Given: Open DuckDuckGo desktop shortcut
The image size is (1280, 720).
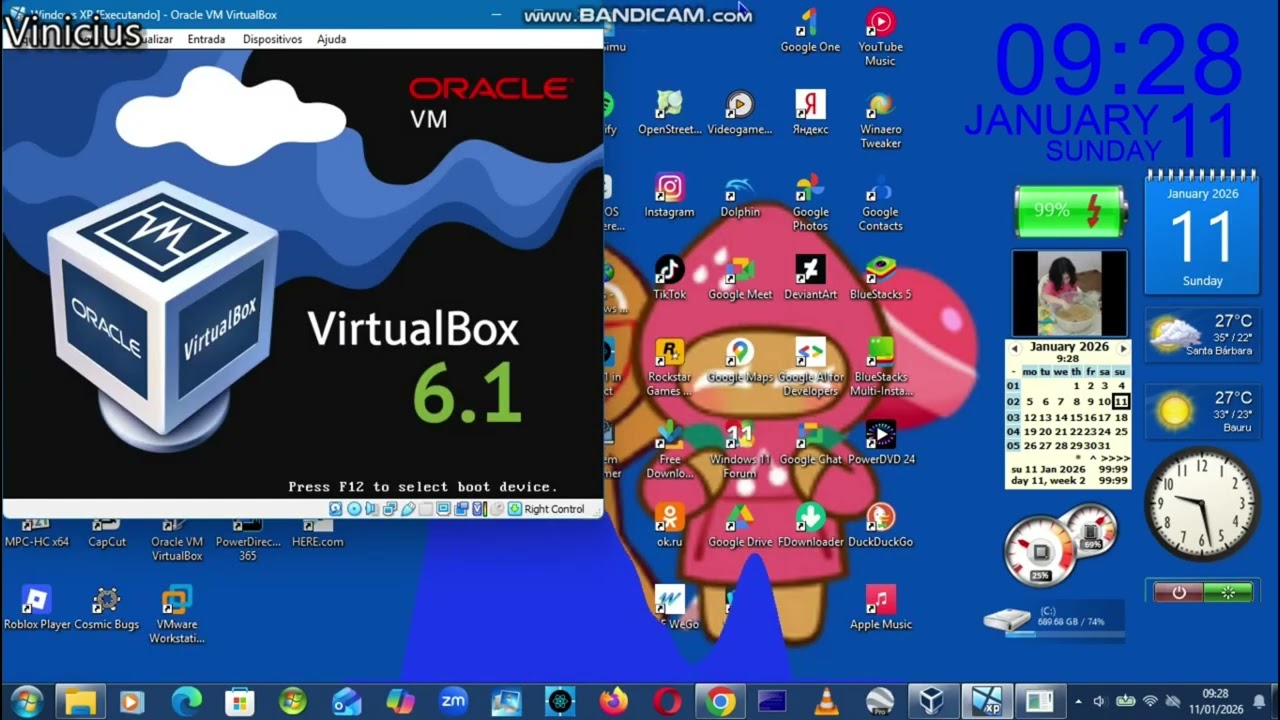Looking at the screenshot, I should click(x=880, y=524).
